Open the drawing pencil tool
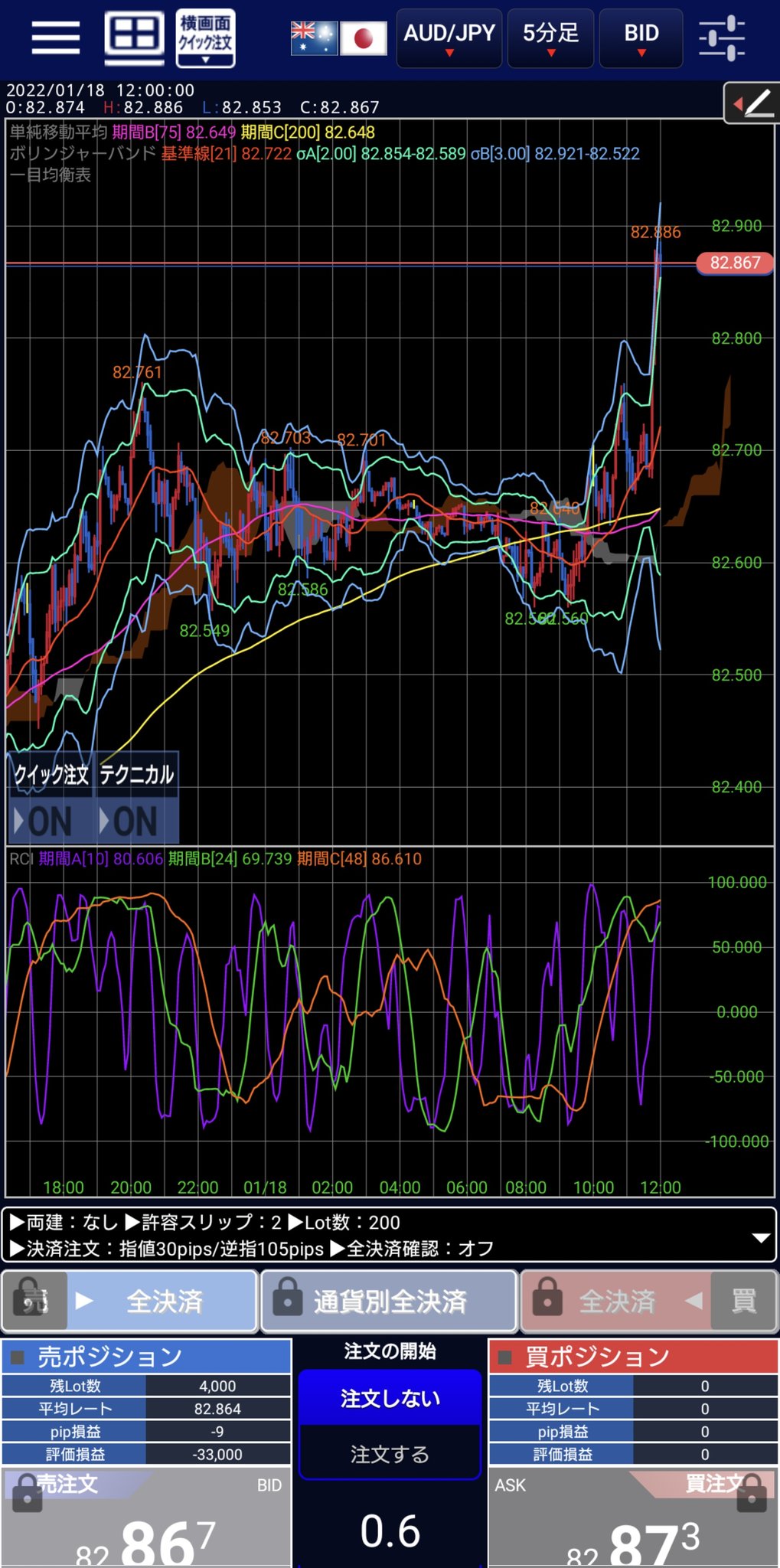The image size is (780, 1568). tap(751, 103)
